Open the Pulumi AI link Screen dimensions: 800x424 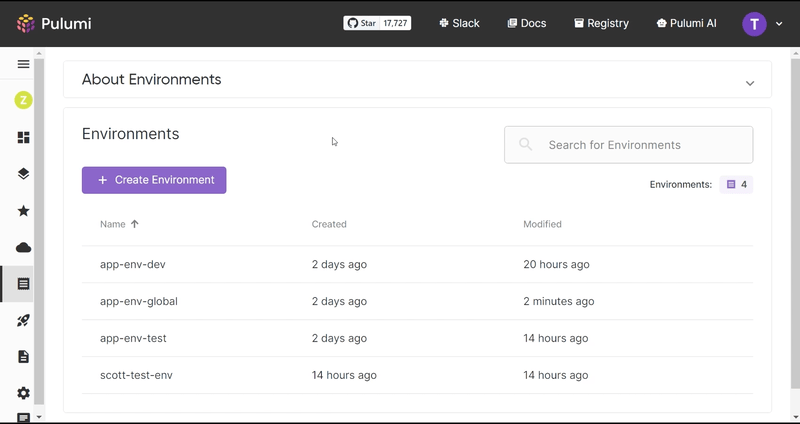point(687,23)
